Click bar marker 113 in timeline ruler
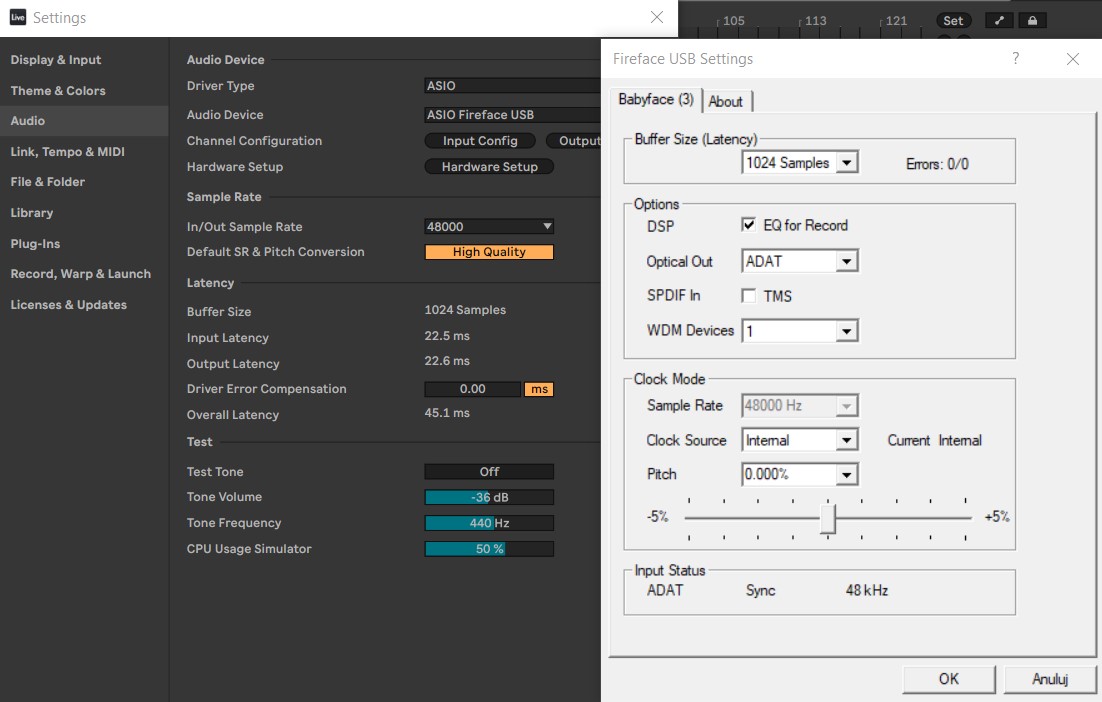The width and height of the screenshot is (1102, 702). (815, 21)
